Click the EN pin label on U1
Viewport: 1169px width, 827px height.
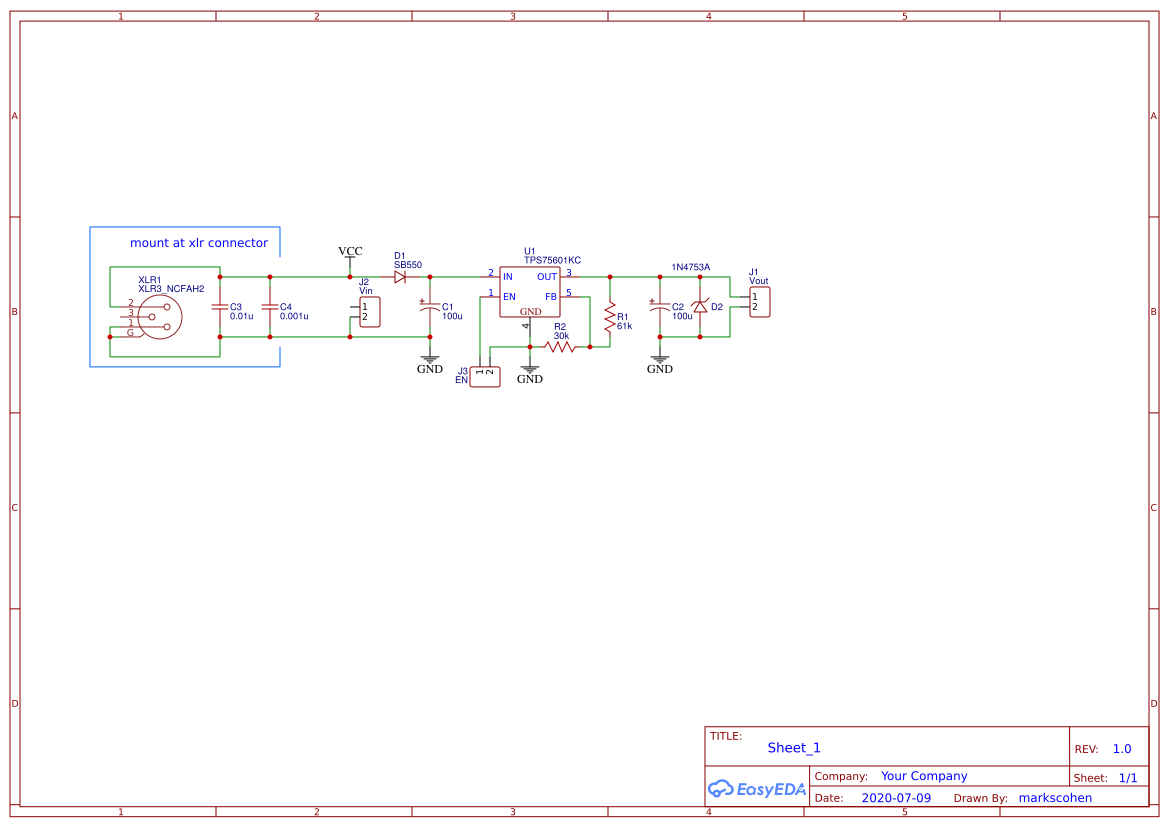pos(509,297)
